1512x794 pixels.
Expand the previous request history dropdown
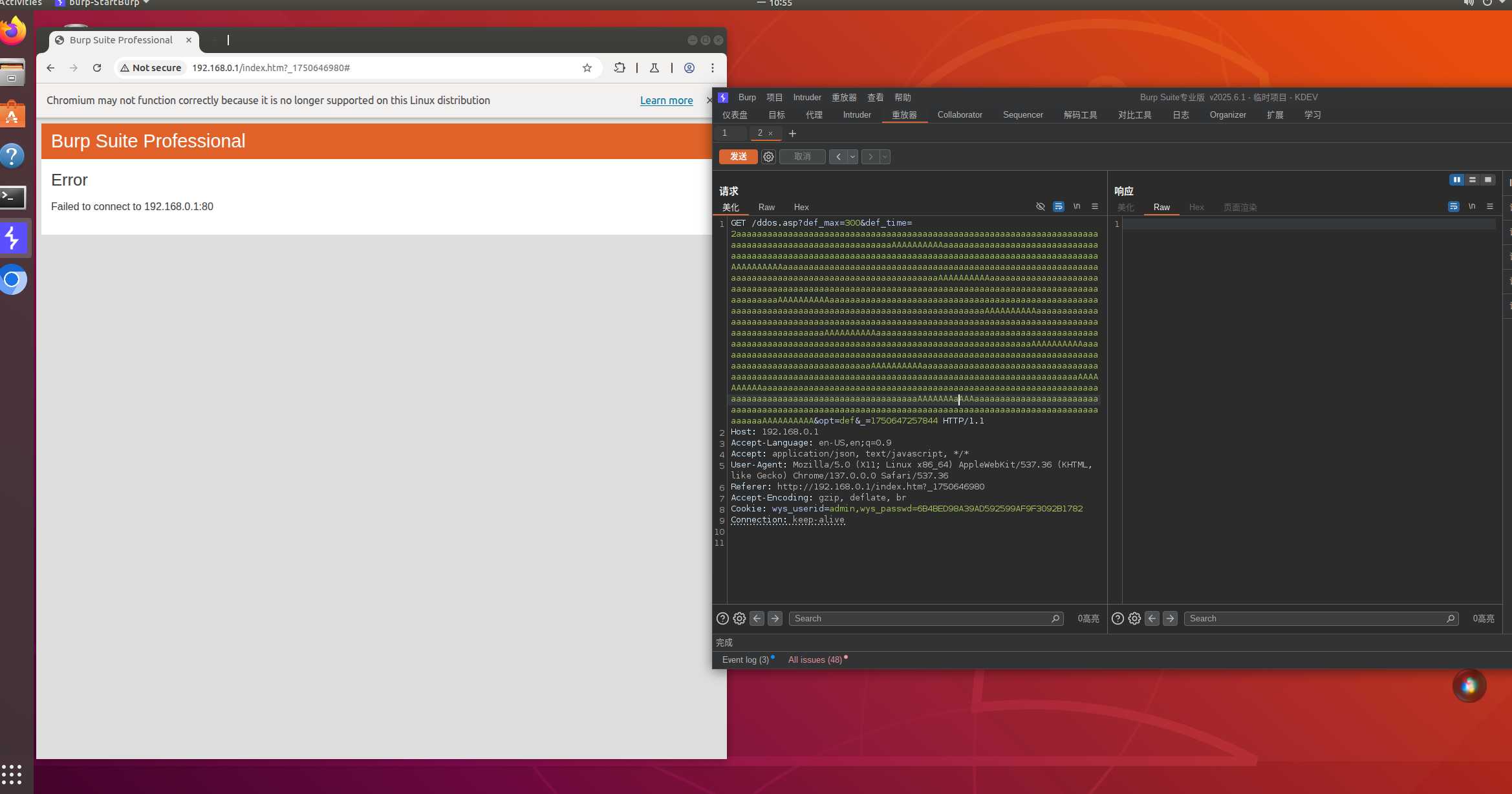point(852,156)
